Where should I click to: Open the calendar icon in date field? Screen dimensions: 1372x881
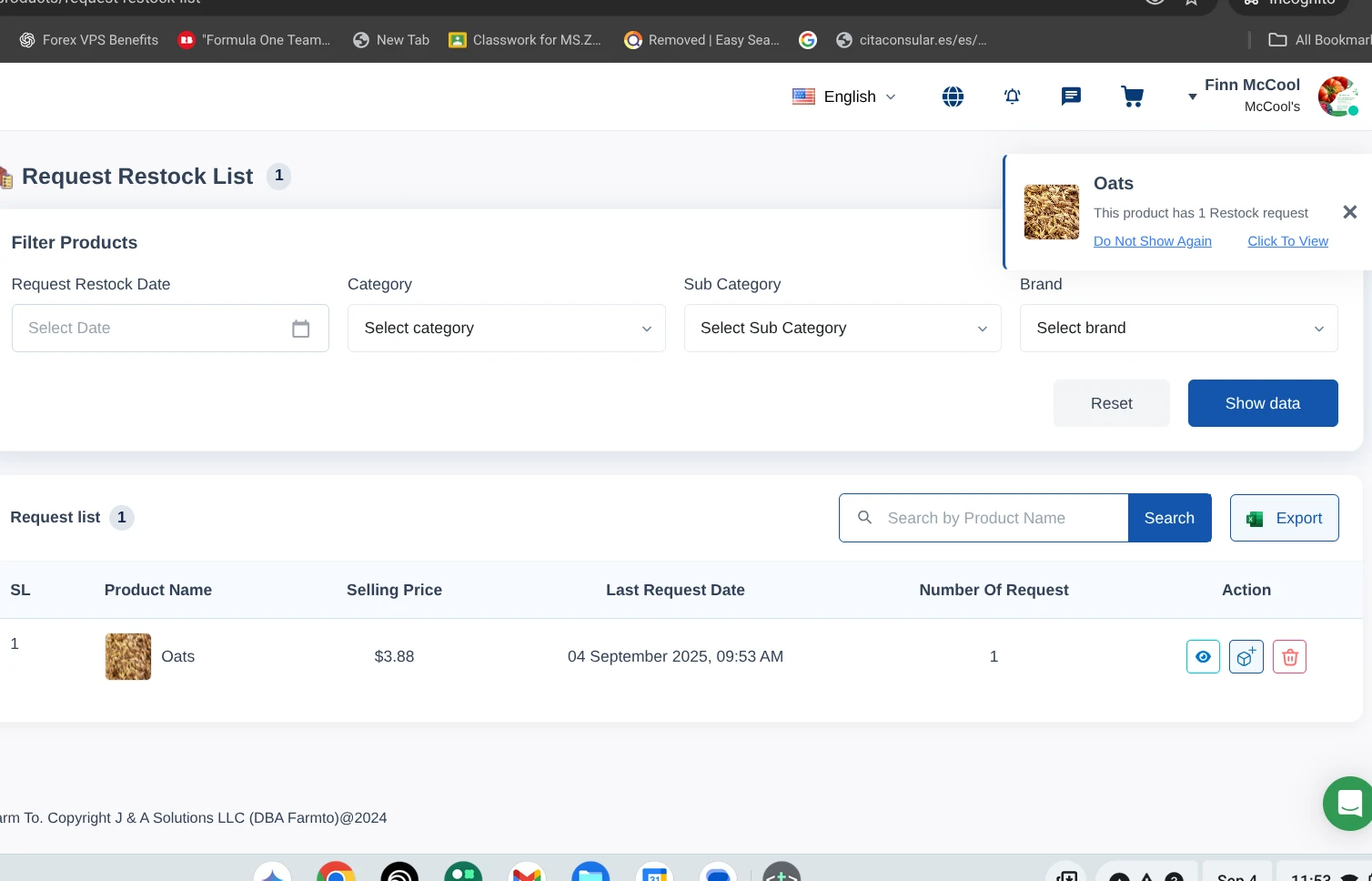click(300, 329)
